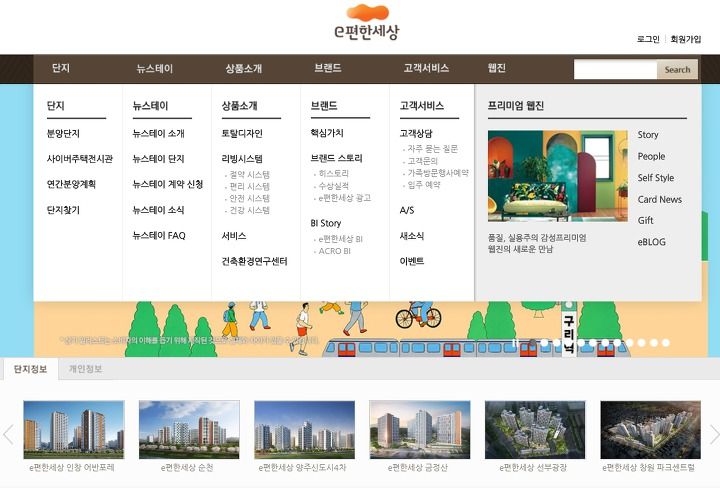Viewport: 720px width, 488px height.
Task: Select 토탈디자인 submenu item
Action: point(242,134)
